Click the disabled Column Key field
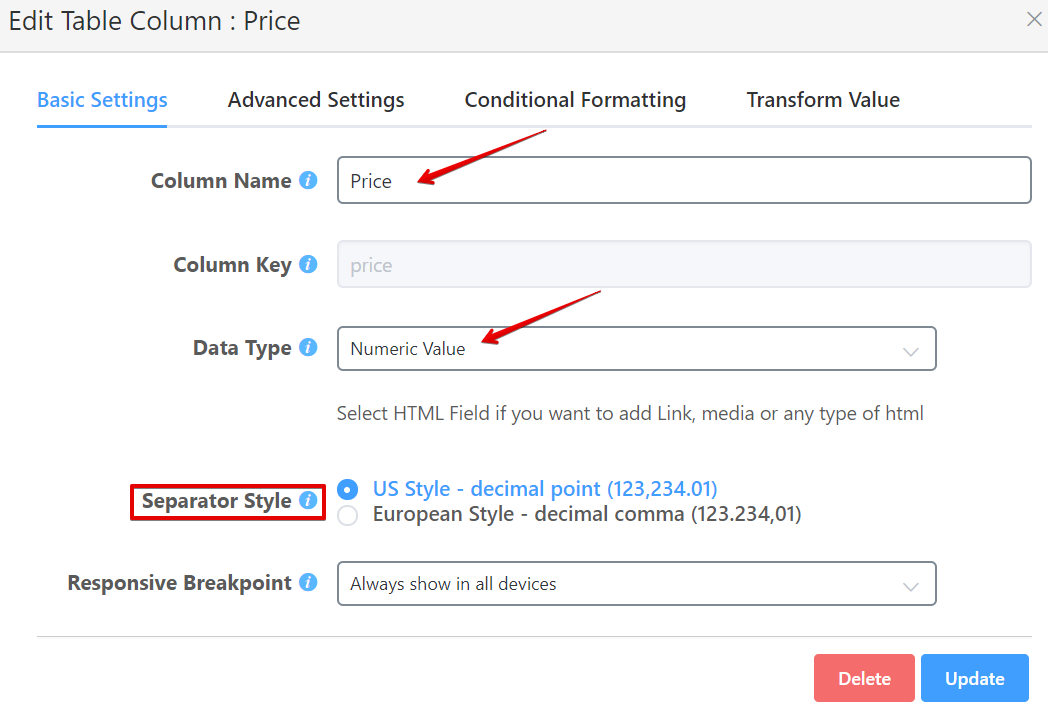The height and width of the screenshot is (711, 1048). (x=684, y=265)
